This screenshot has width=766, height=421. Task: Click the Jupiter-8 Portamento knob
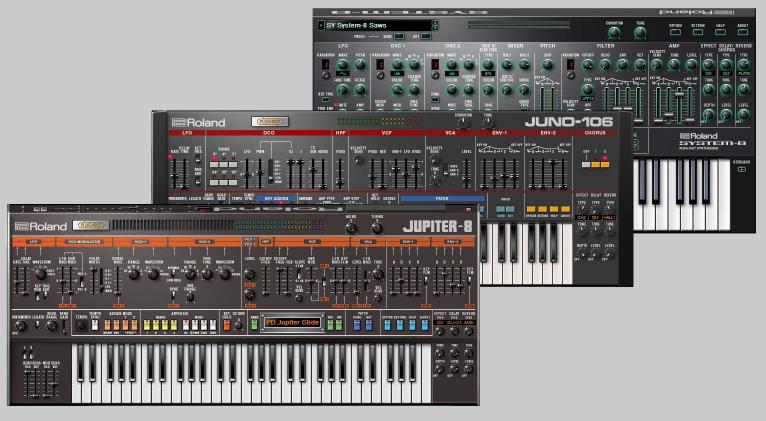(x=21, y=326)
